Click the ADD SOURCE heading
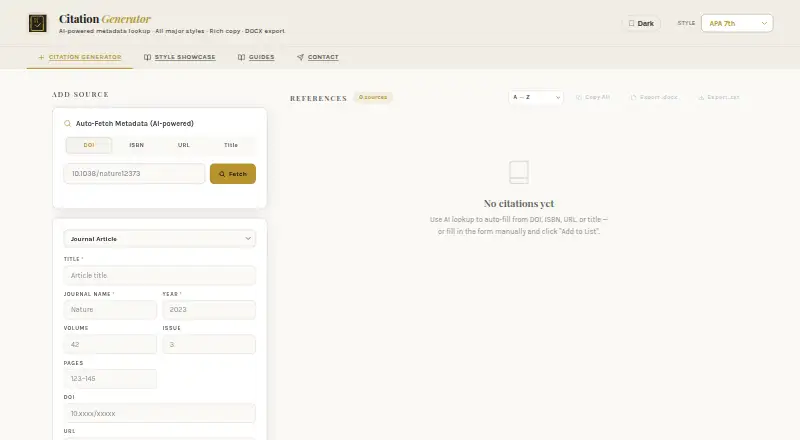Image resolution: width=800 pixels, height=440 pixels. coord(80,94)
